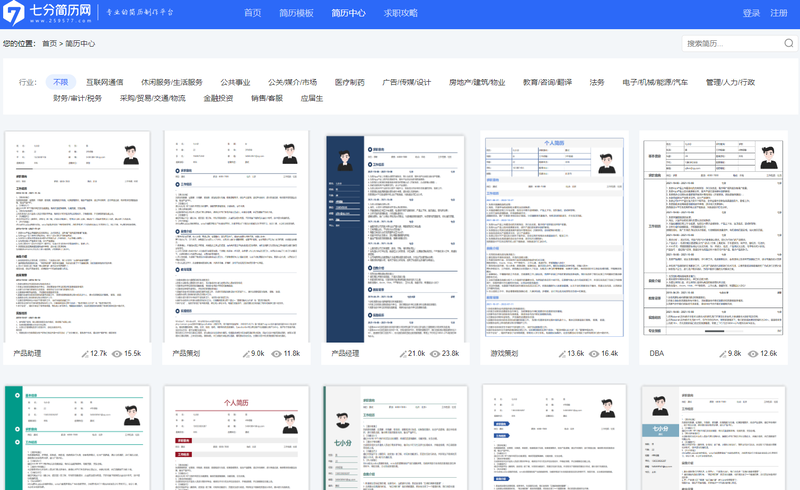The image size is (800, 490).
Task: Click the eye icon on 产品策划 card
Action: (x=277, y=354)
